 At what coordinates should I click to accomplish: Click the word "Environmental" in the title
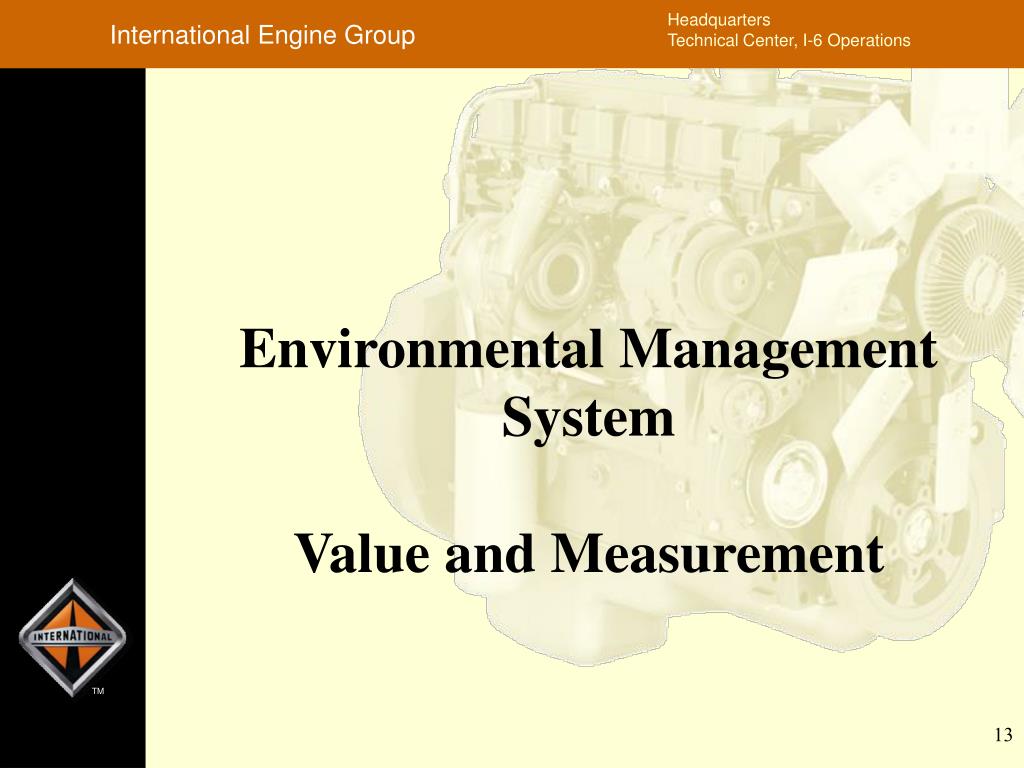click(420, 351)
